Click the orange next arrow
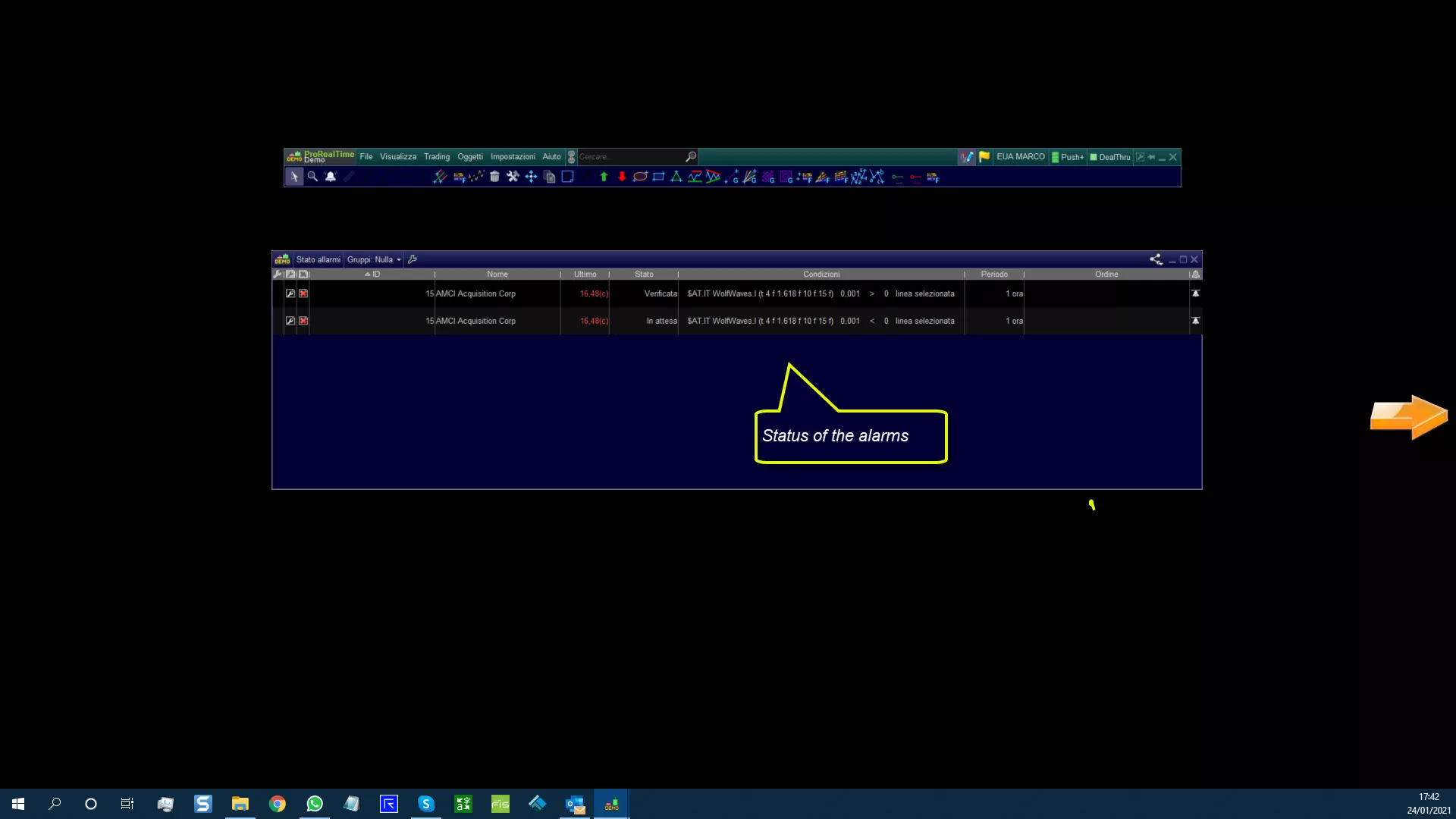Screen dimensions: 1456x819 pos(1408,416)
